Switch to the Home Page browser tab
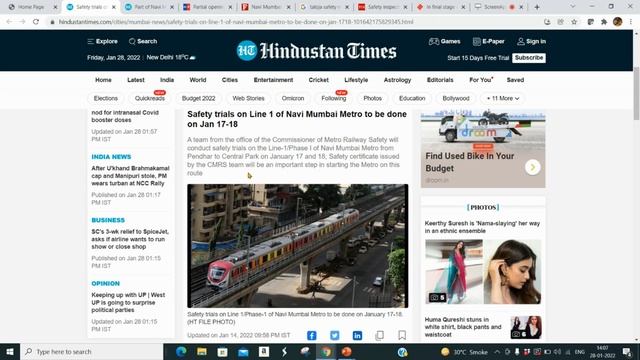This screenshot has height=360, width=640. [x=32, y=7]
